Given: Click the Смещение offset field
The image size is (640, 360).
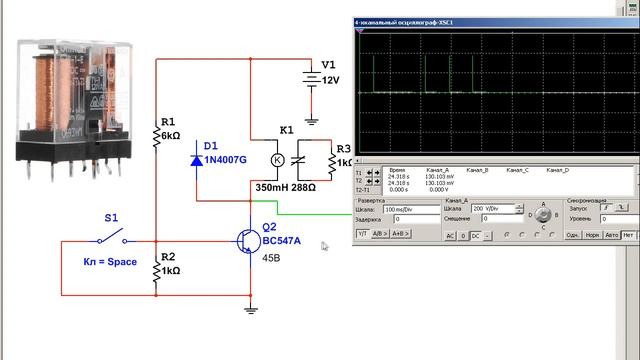Looking at the screenshot, I should point(502,219).
